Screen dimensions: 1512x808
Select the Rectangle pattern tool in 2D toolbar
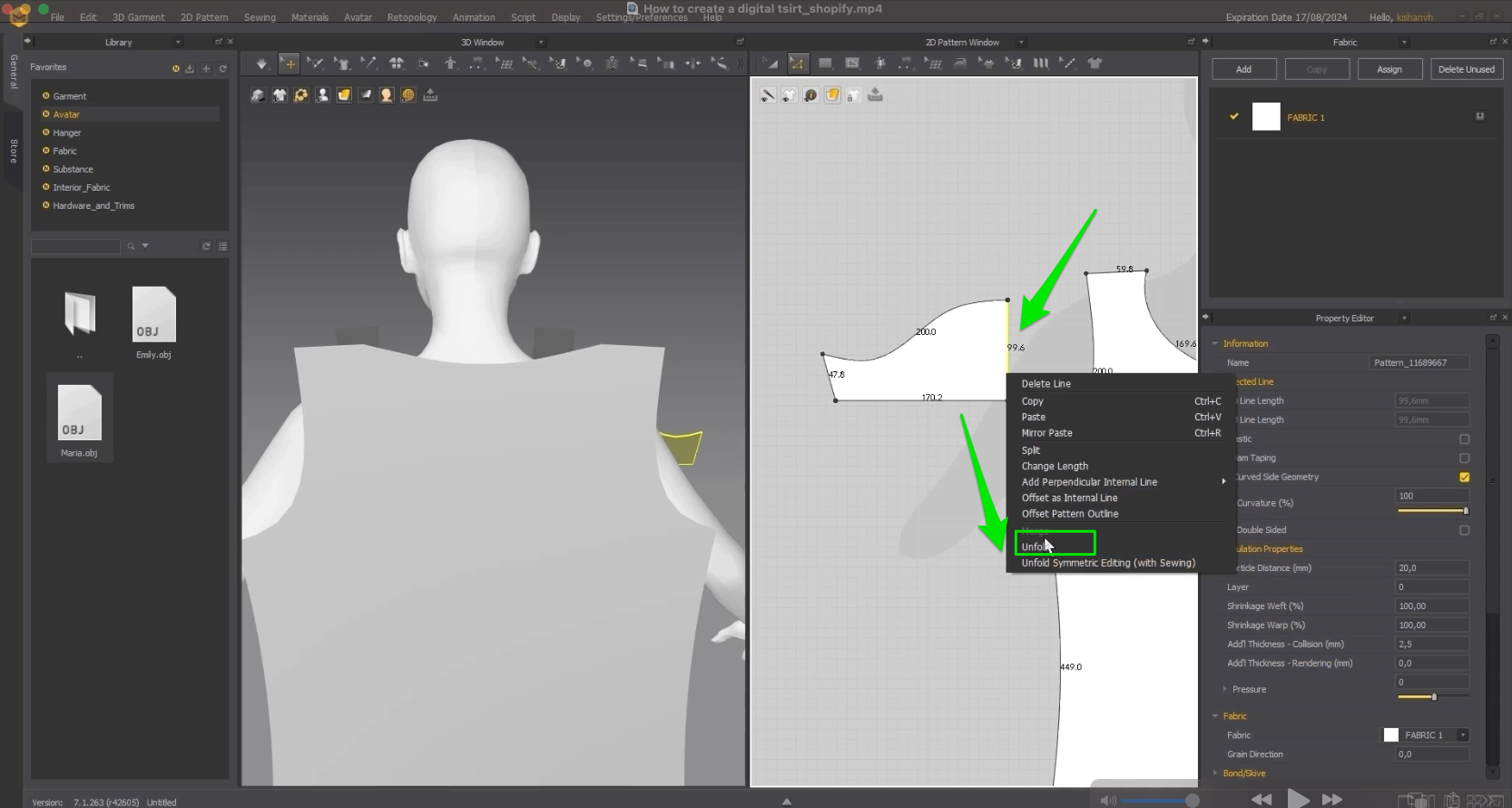tap(825, 64)
